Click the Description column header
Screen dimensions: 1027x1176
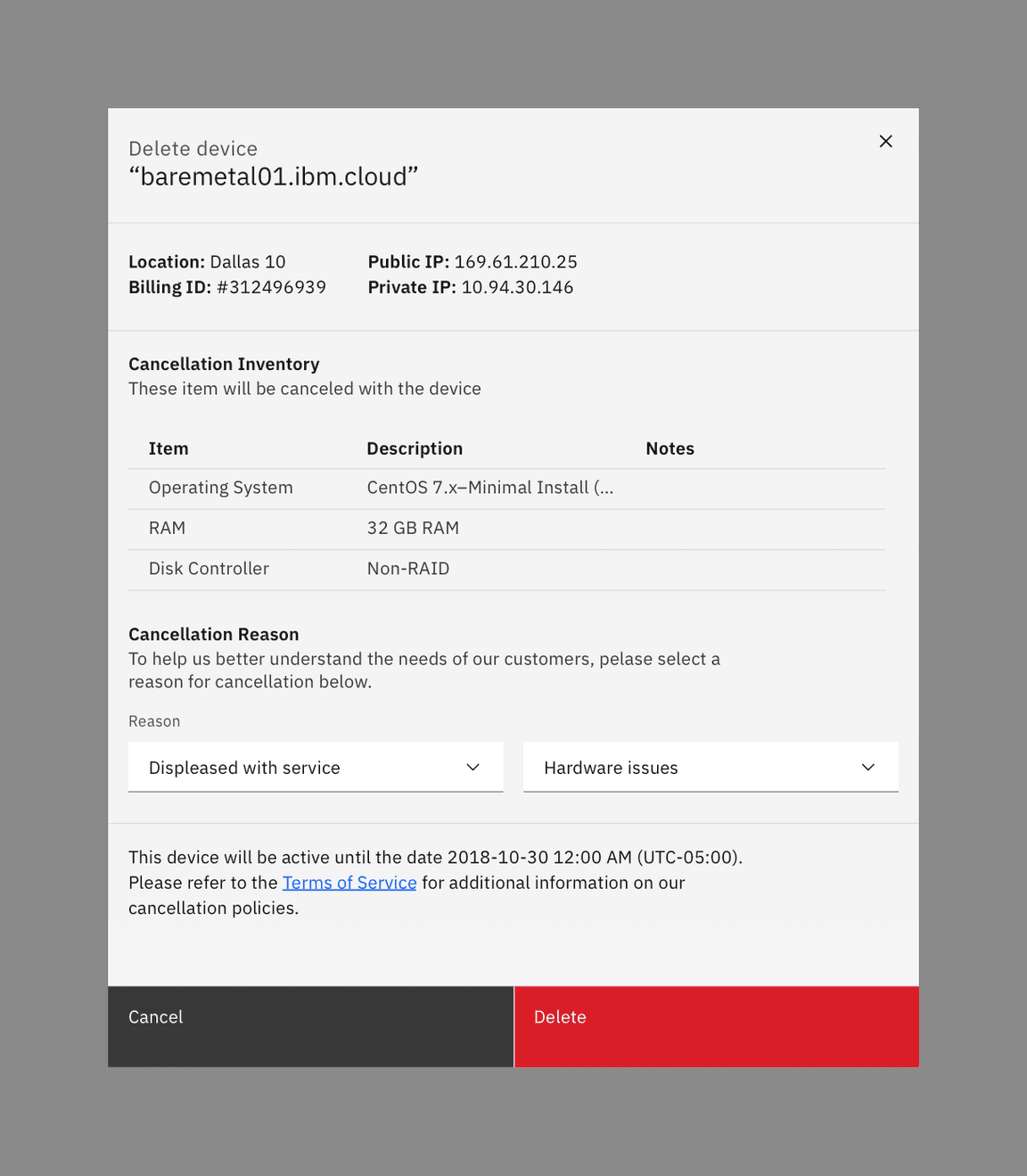415,448
